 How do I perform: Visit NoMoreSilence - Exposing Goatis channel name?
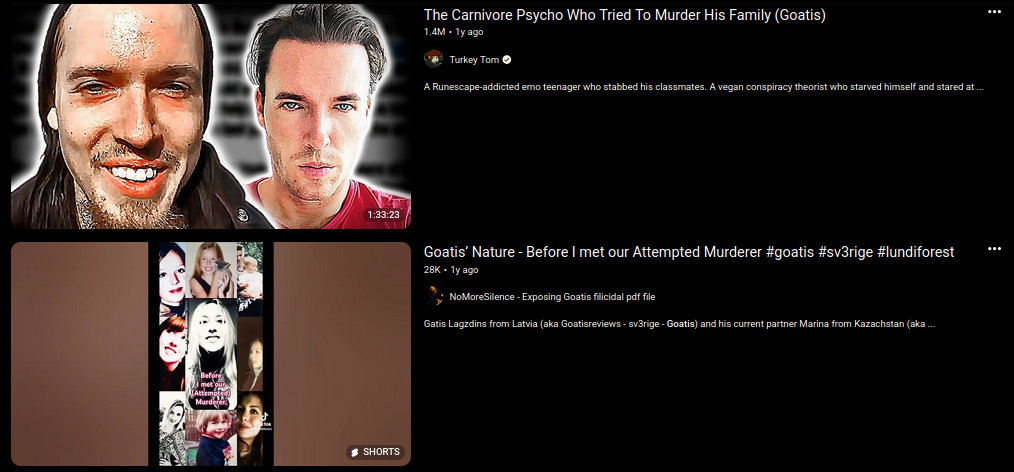552,297
